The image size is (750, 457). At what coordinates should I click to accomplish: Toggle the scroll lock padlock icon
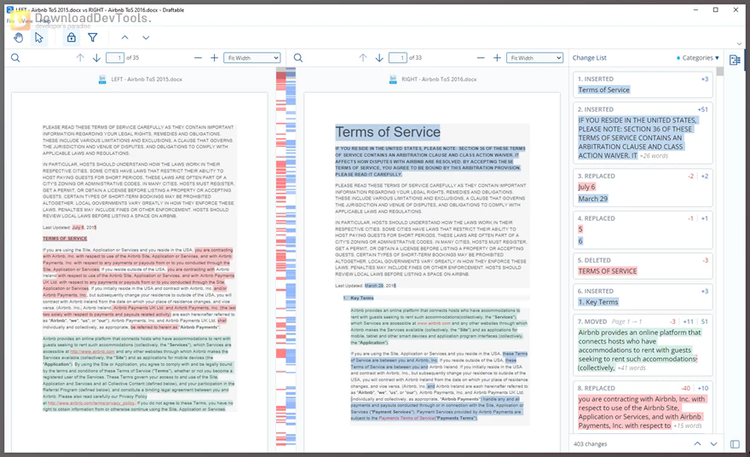click(x=71, y=37)
